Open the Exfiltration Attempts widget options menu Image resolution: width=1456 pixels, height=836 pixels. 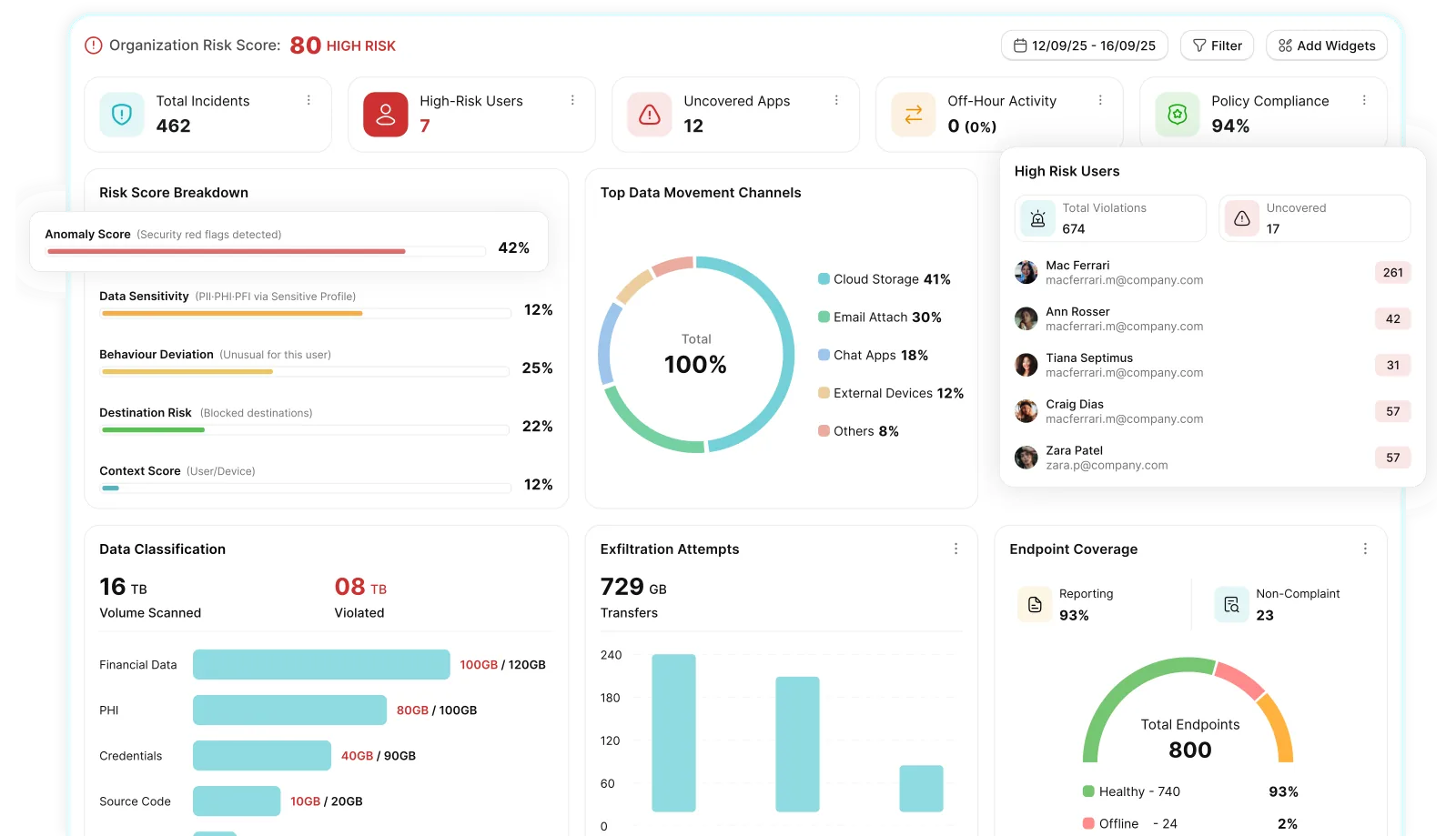[955, 549]
